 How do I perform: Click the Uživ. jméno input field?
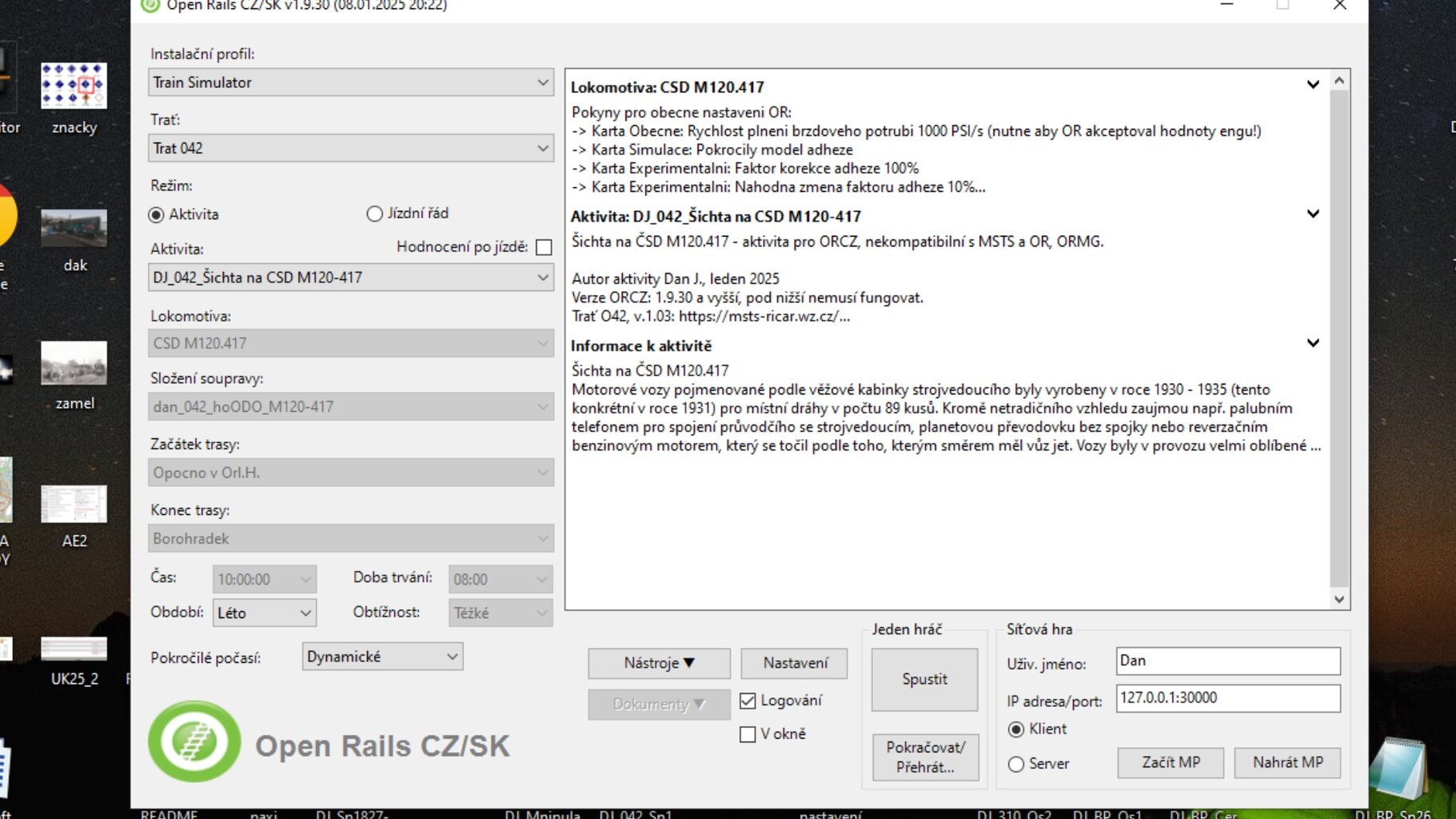pos(1228,661)
